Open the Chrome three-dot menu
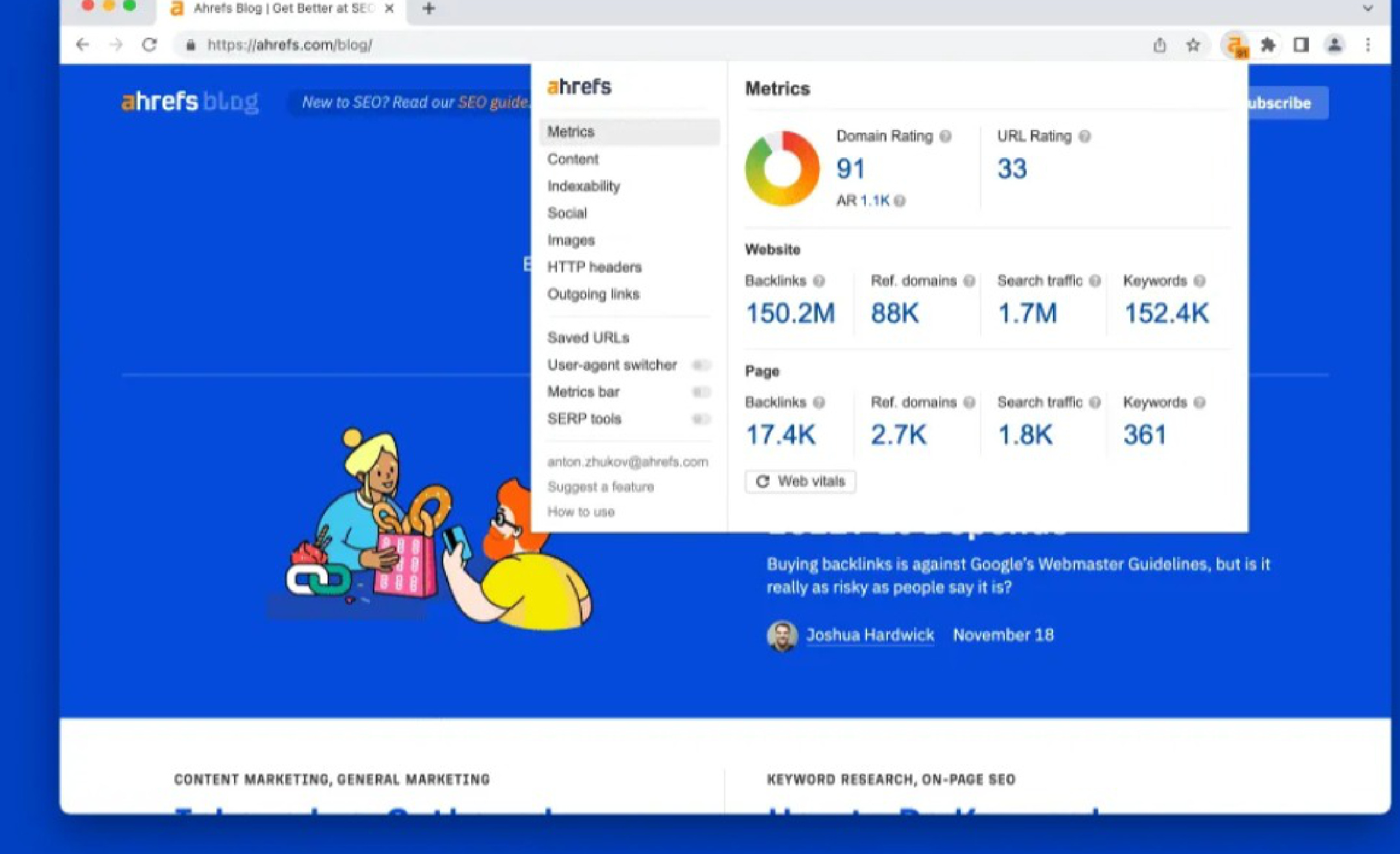The image size is (1400, 854). click(x=1368, y=45)
